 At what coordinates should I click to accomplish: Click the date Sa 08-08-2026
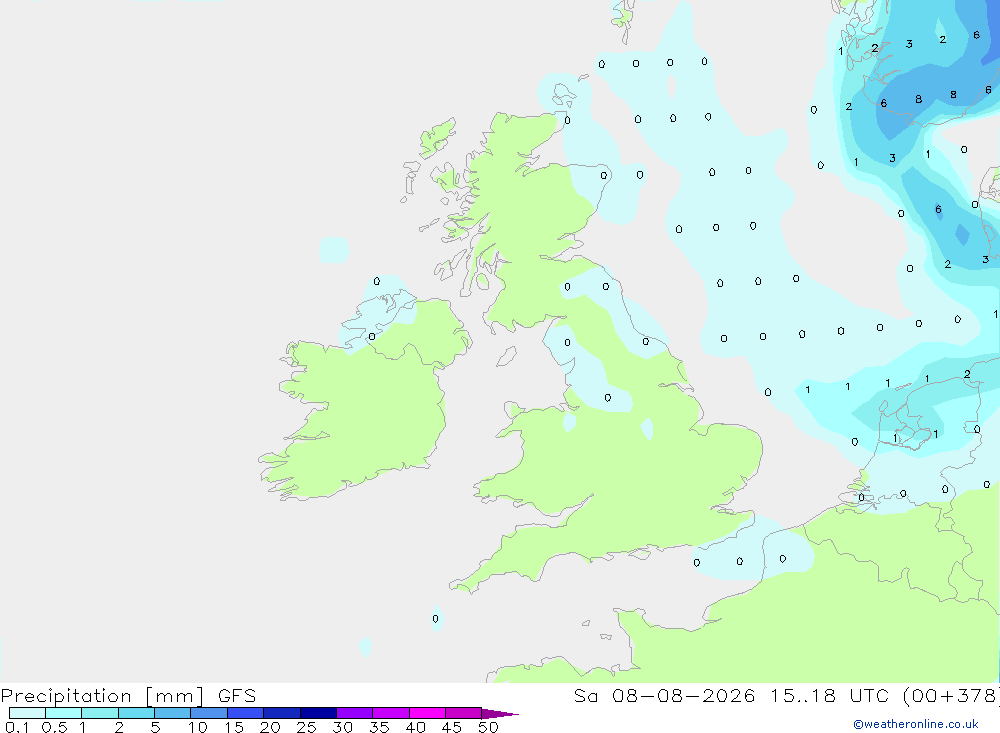point(665,695)
